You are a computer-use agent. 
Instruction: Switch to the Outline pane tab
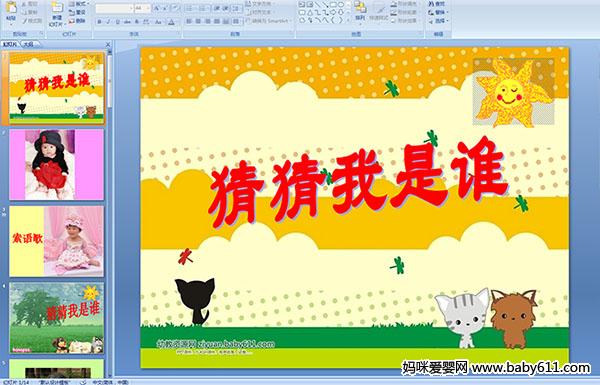tap(29, 44)
